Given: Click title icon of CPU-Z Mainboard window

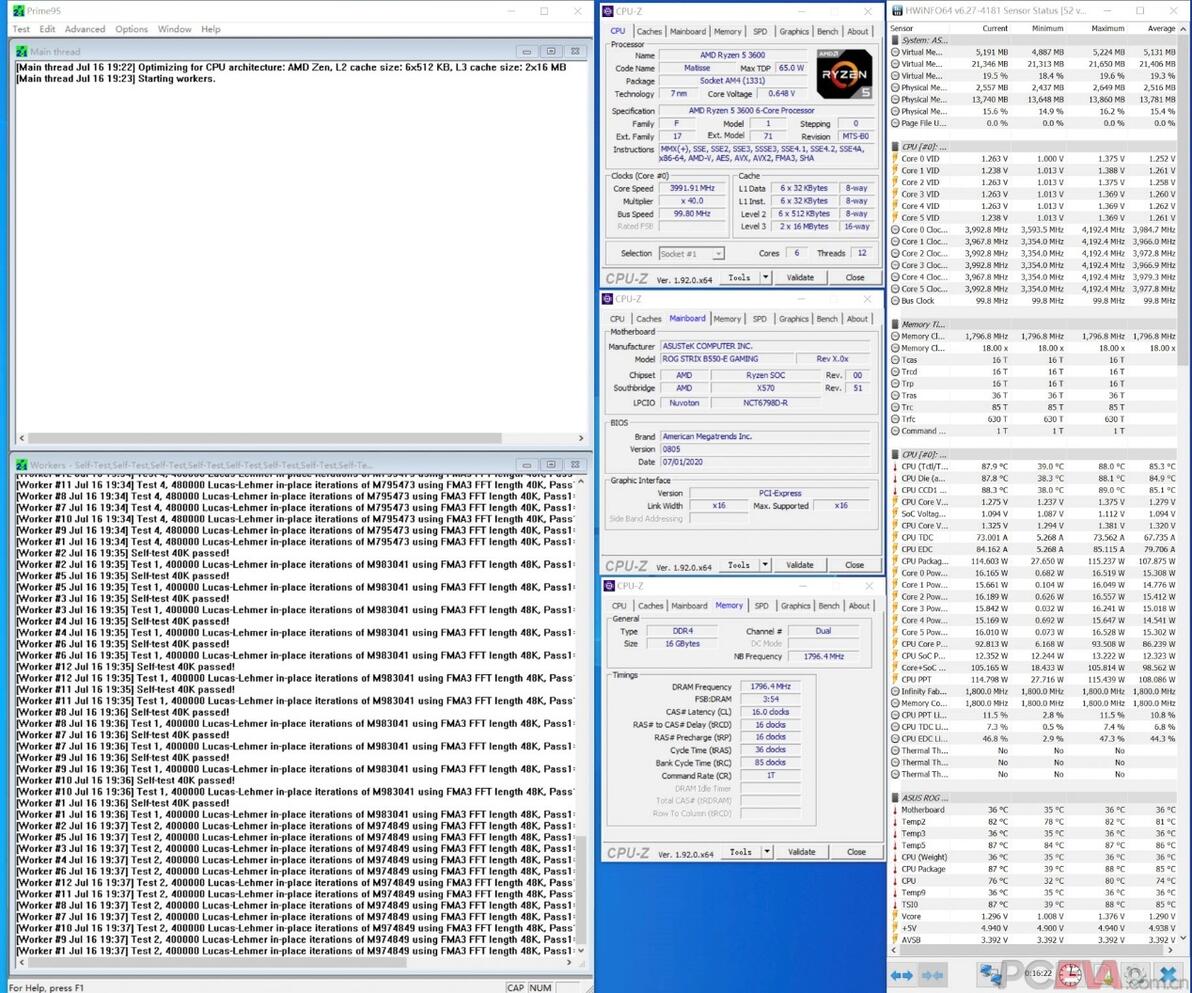Looking at the screenshot, I should (x=608, y=299).
